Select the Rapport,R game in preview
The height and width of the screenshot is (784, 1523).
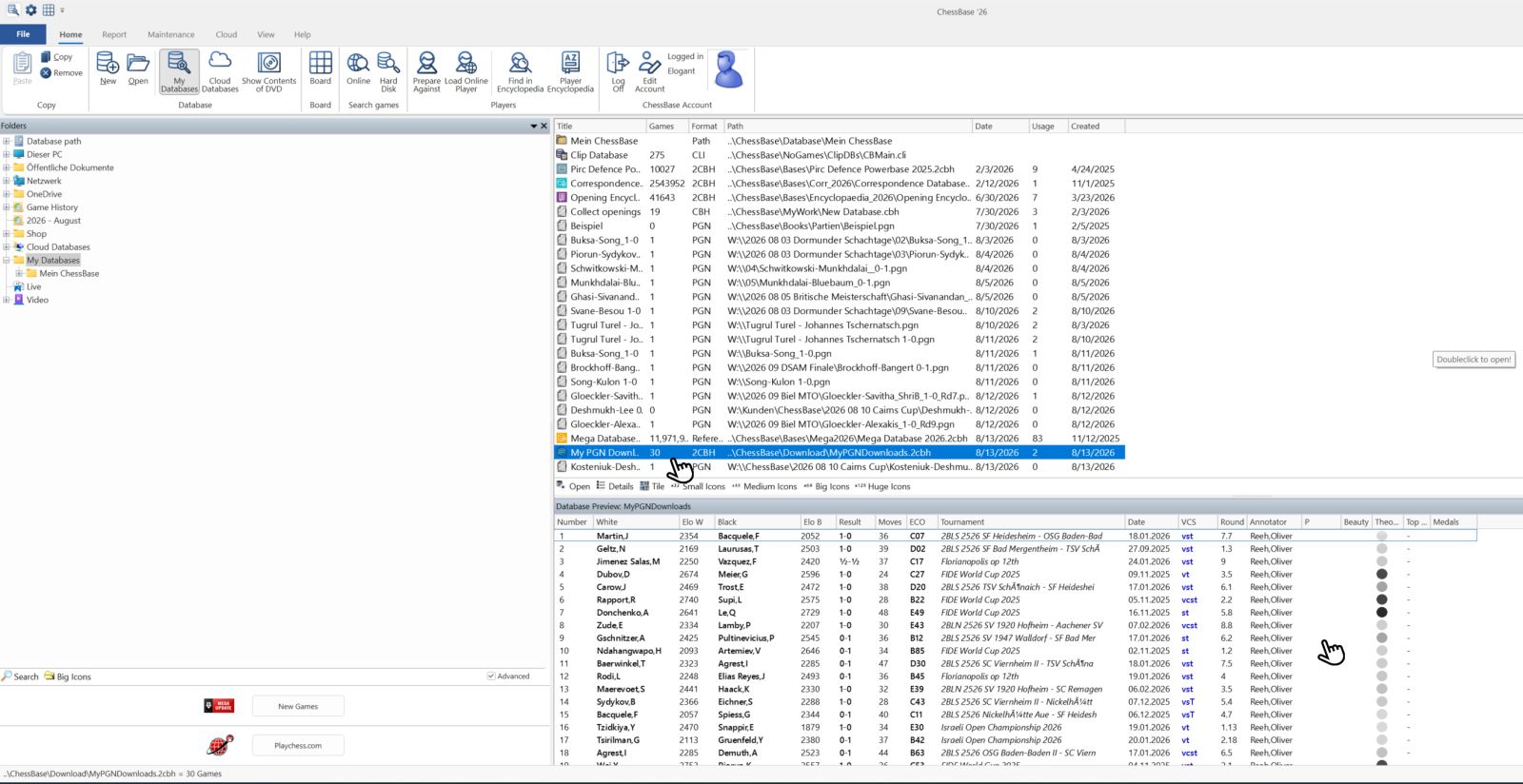coord(1015,599)
